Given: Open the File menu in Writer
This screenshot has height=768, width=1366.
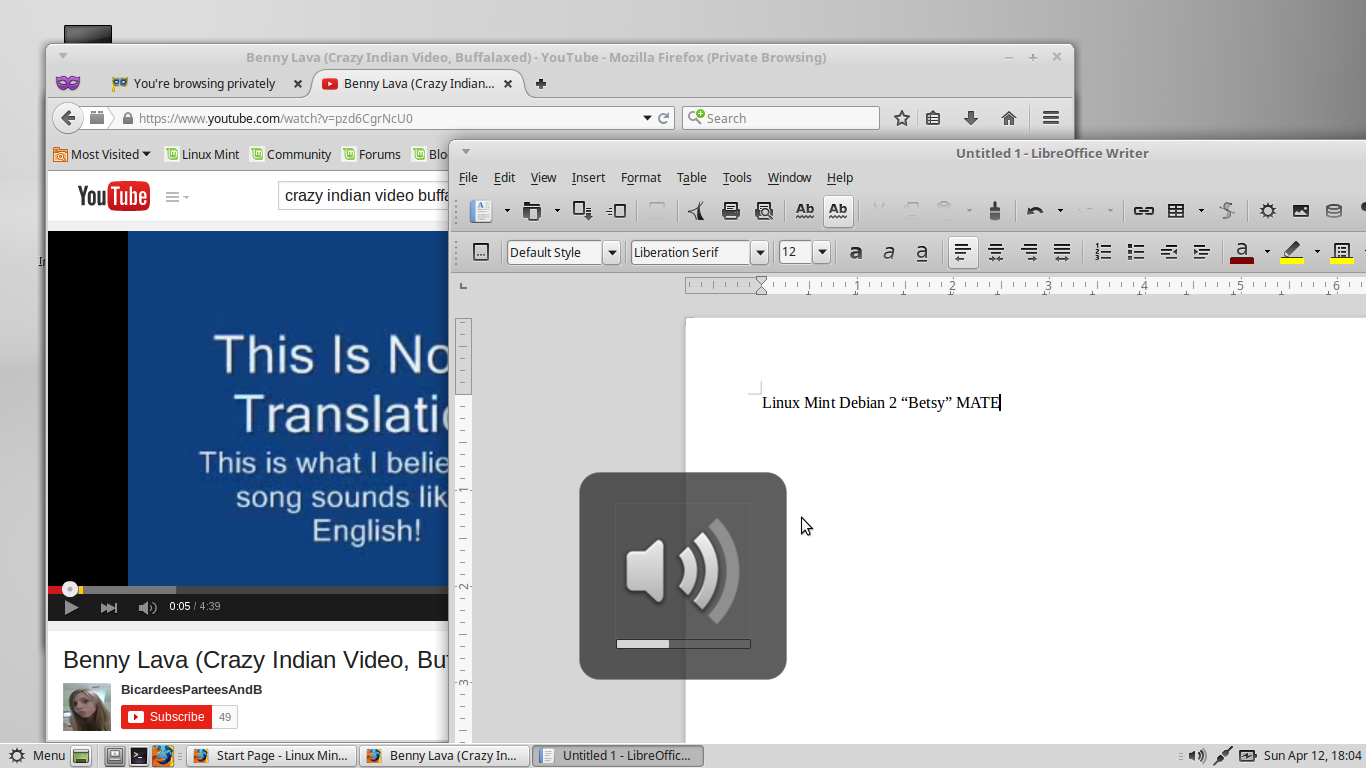Looking at the screenshot, I should (468, 177).
